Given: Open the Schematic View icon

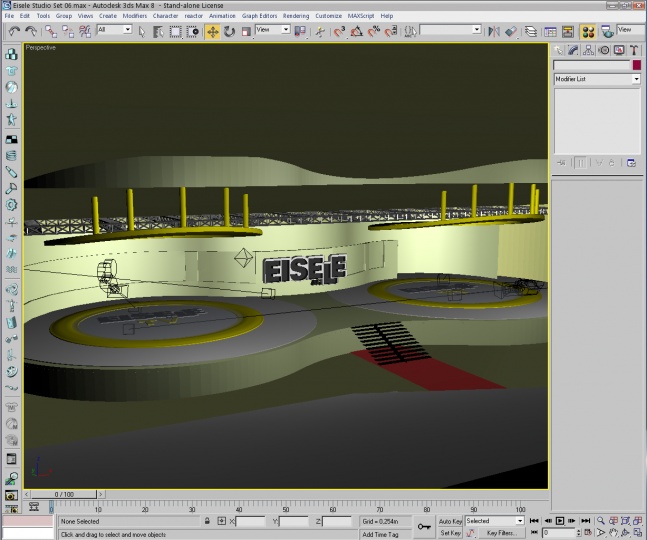Looking at the screenshot, I should click(568, 31).
